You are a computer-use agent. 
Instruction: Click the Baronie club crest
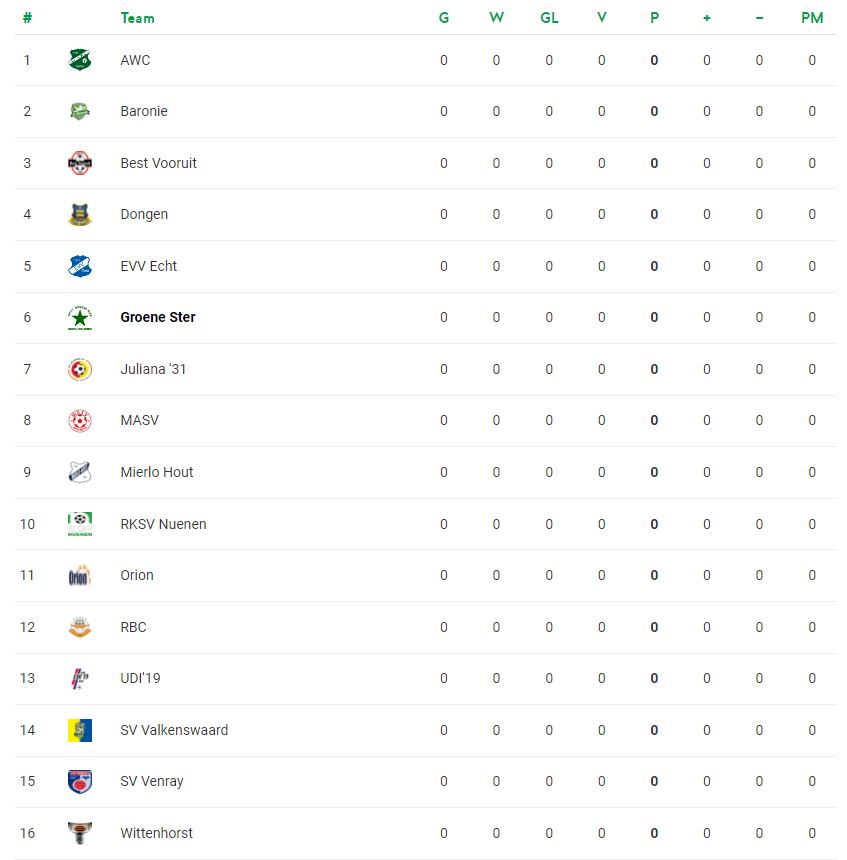[x=80, y=111]
